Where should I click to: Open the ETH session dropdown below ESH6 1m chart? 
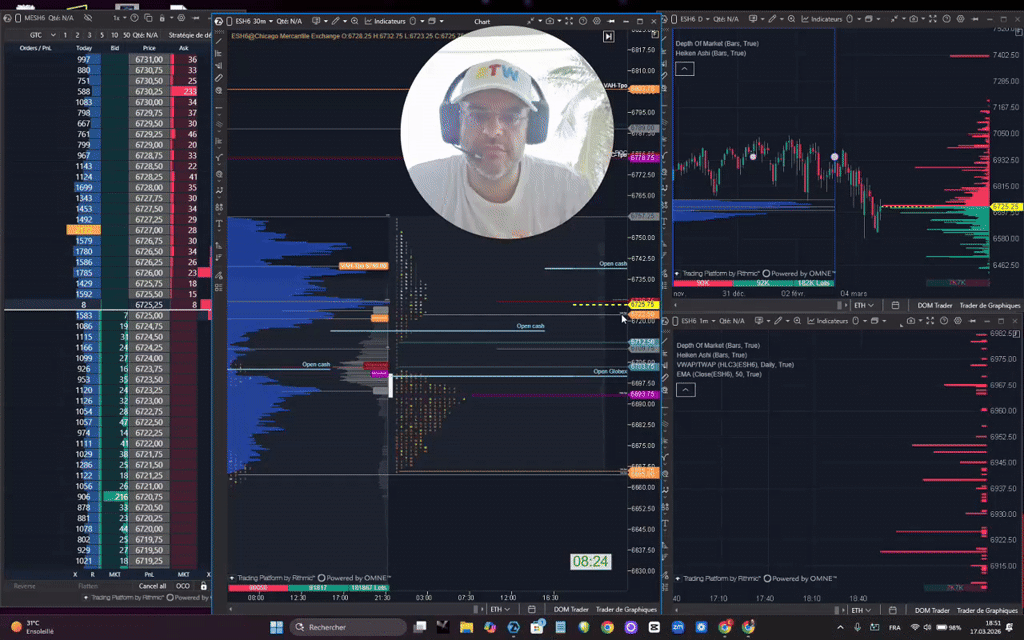point(861,610)
